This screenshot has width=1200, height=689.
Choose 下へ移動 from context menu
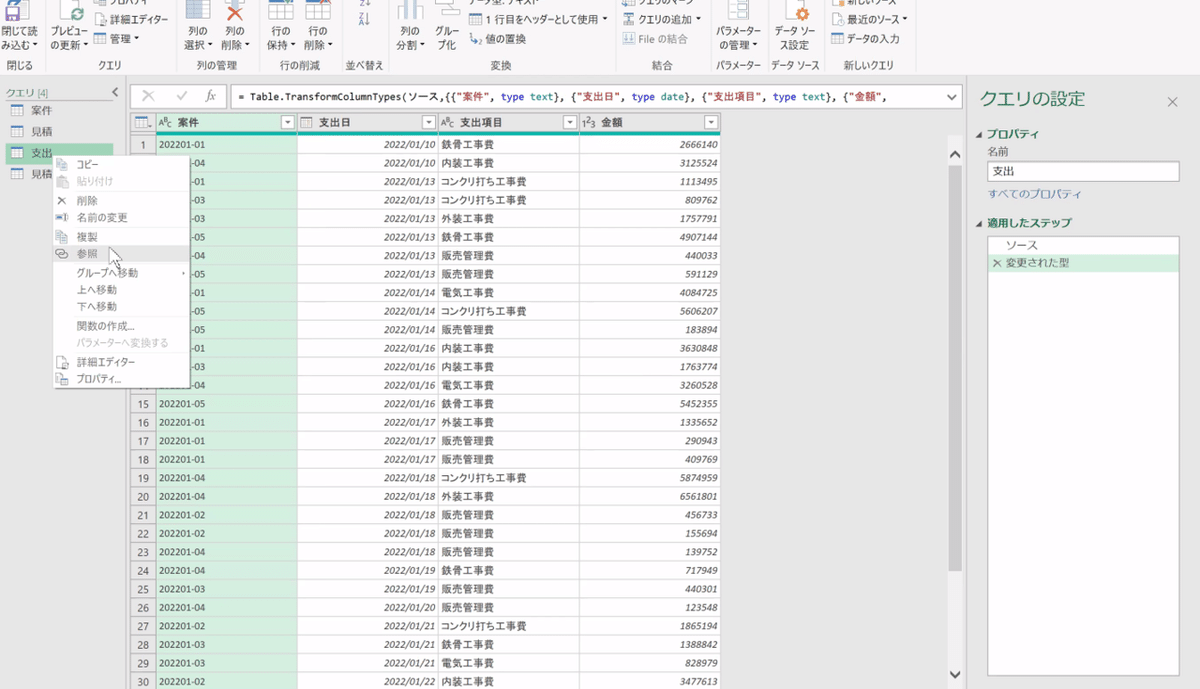[x=120, y=307]
